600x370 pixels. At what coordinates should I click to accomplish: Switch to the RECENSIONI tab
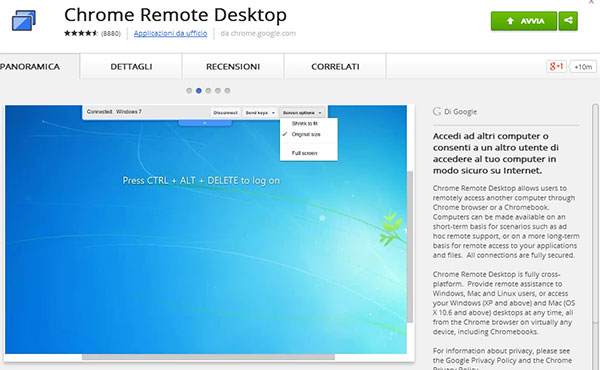[233, 67]
